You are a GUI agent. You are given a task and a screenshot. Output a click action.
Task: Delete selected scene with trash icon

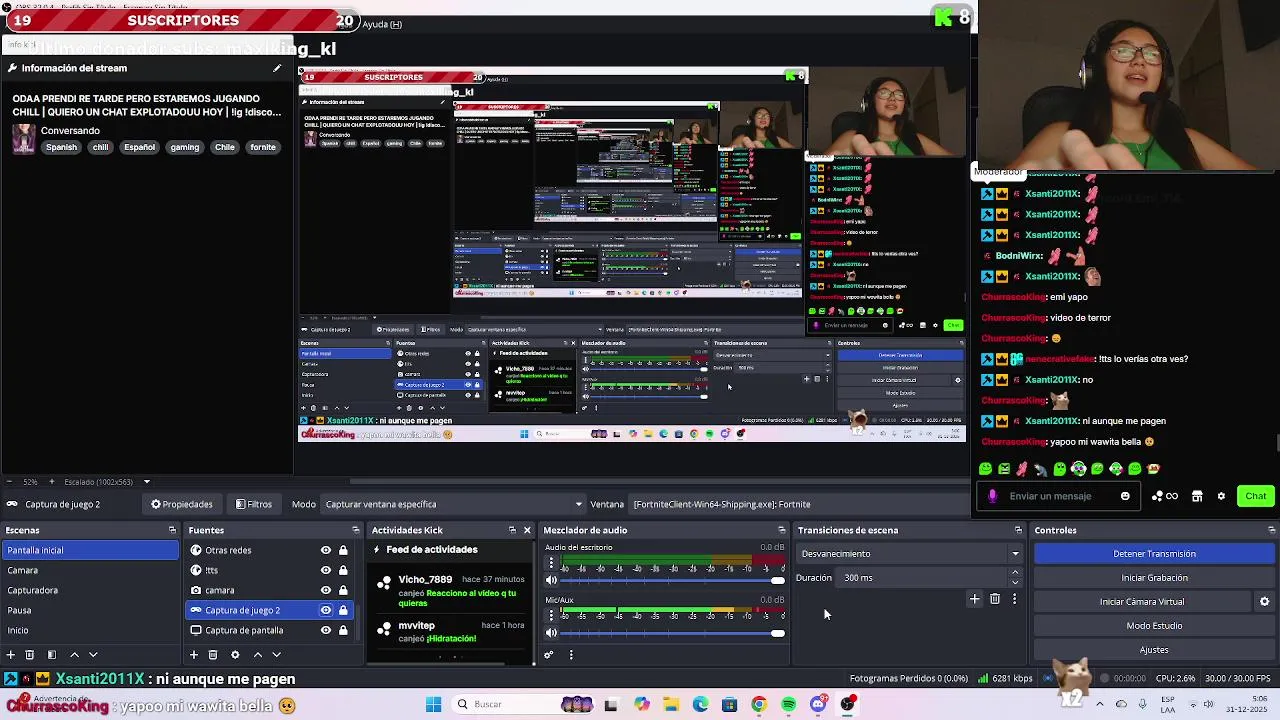click(x=30, y=655)
